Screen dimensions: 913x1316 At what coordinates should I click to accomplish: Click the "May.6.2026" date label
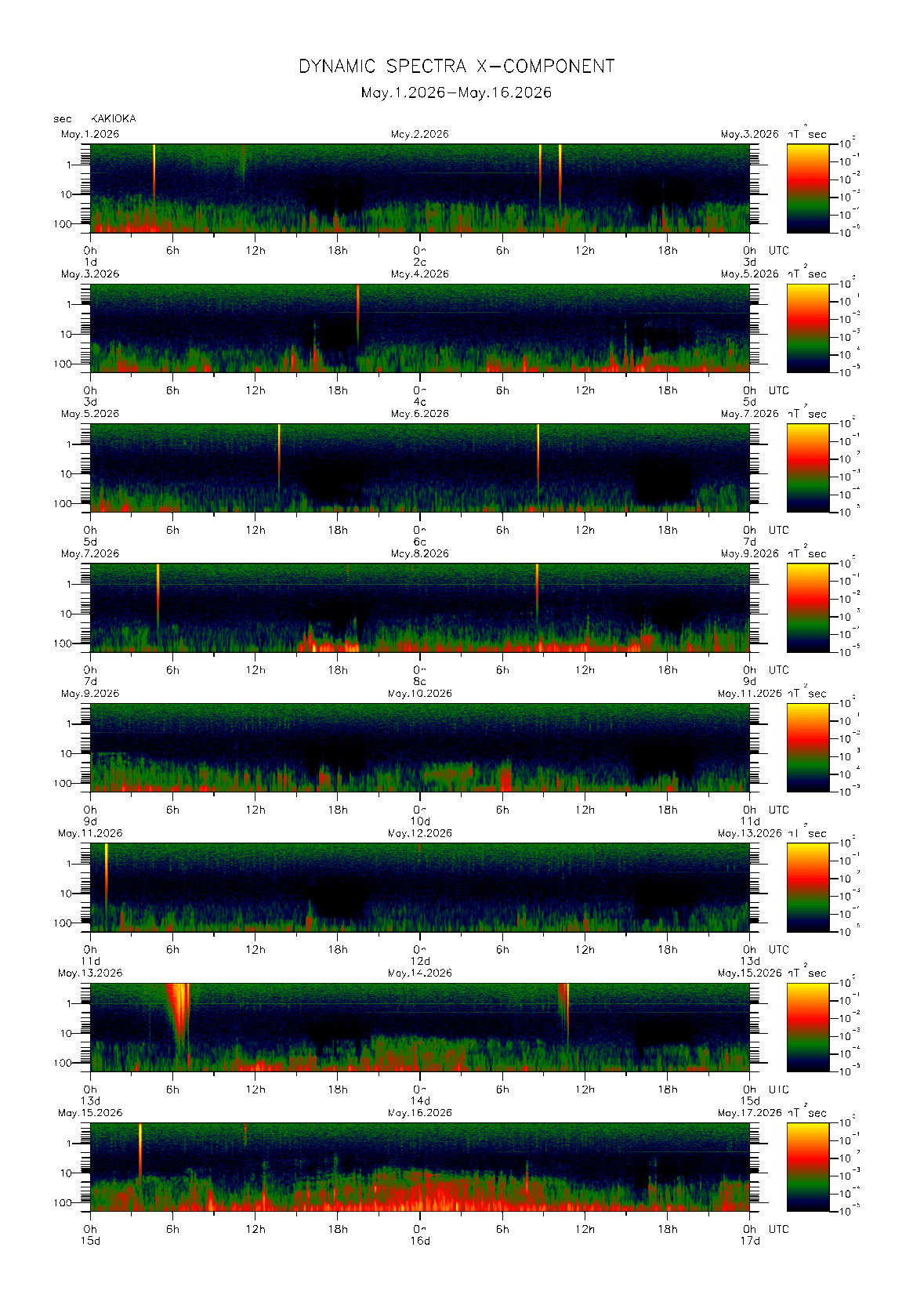tap(420, 414)
